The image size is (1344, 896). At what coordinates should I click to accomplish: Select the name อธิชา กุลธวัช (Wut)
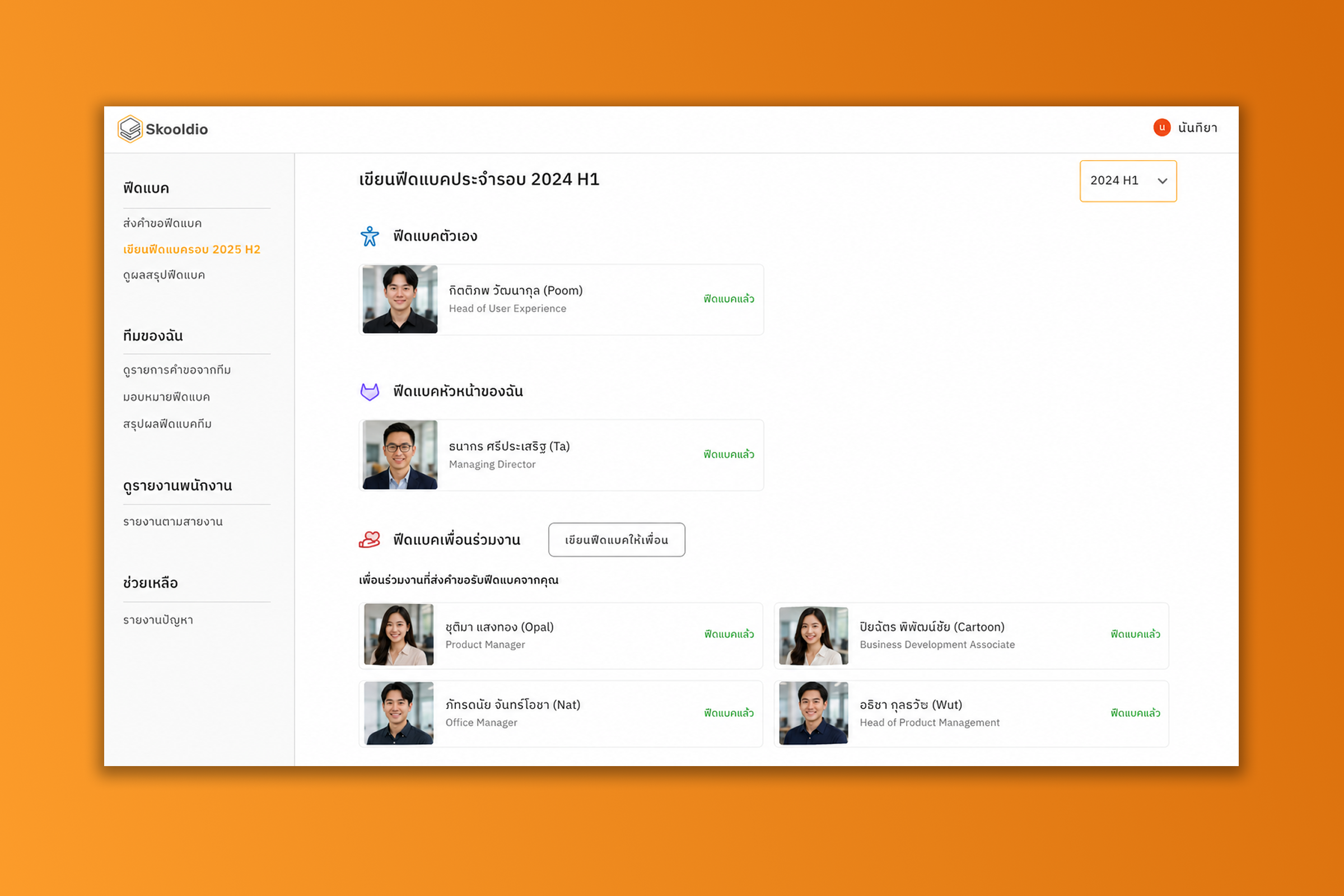[x=911, y=704]
